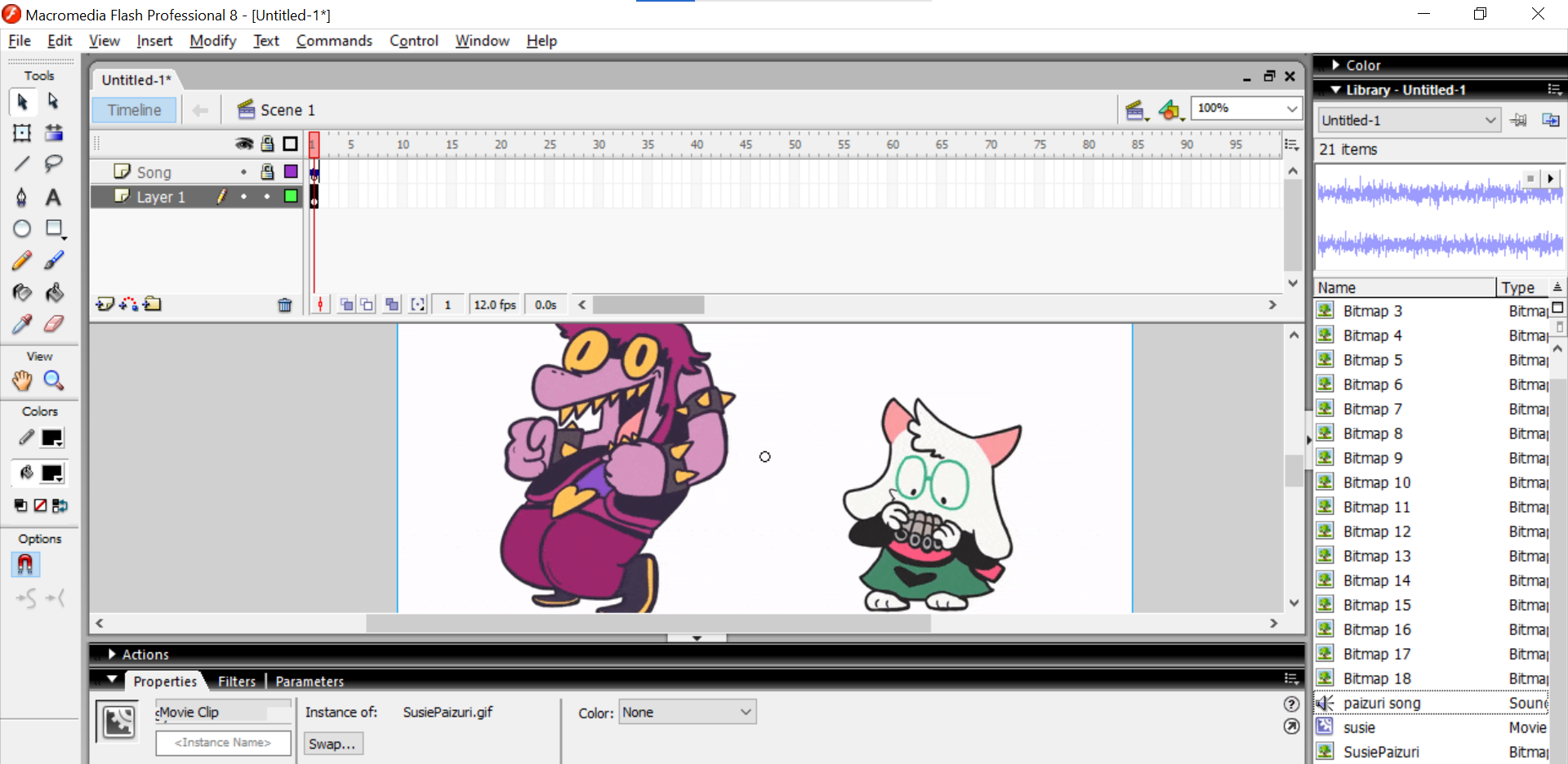Screen dimensions: 1568x764
Task: Click Name column header in Library
Action: (x=1405, y=287)
